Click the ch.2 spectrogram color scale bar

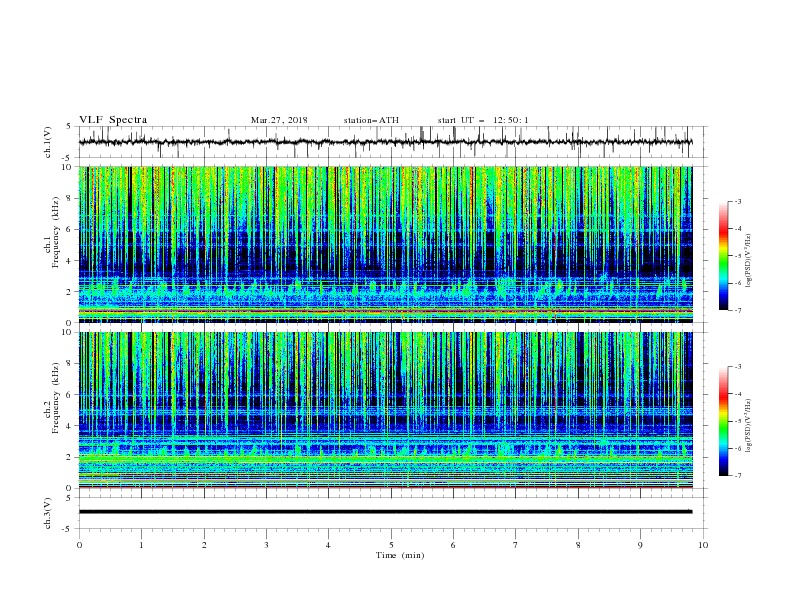(x=724, y=421)
